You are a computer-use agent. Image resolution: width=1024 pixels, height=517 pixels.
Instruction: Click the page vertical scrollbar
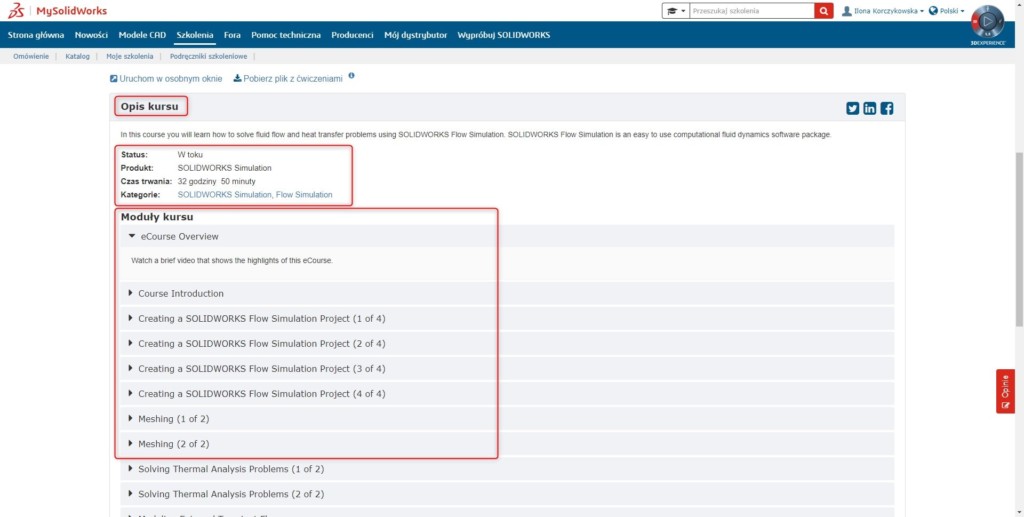(1019, 239)
